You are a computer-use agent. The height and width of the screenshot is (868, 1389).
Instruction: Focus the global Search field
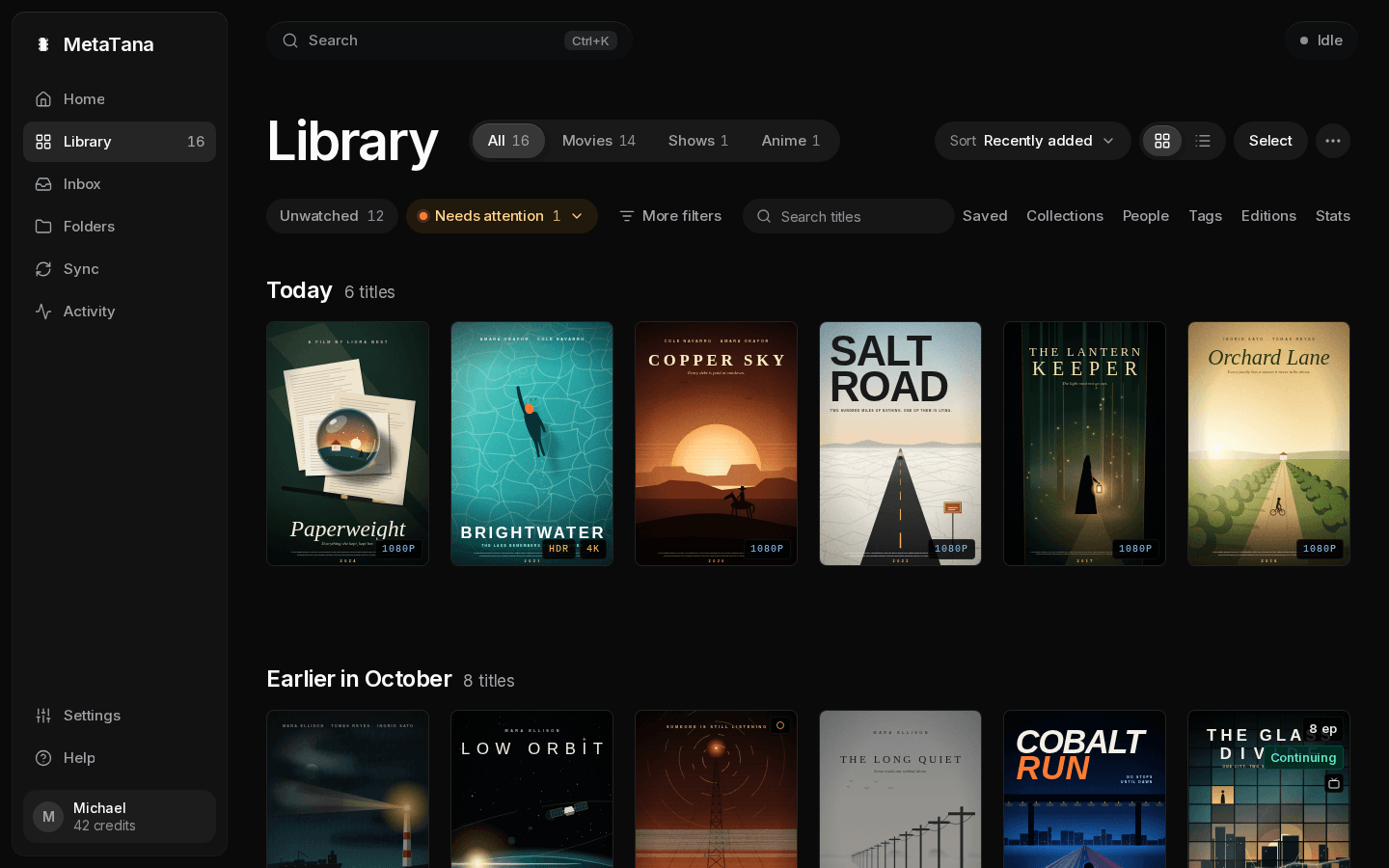coord(449,41)
